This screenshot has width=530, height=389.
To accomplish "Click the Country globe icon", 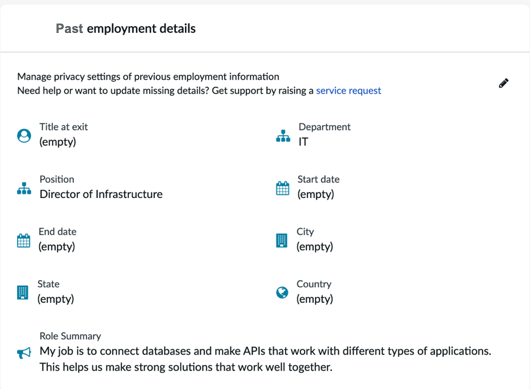I will coord(282,293).
